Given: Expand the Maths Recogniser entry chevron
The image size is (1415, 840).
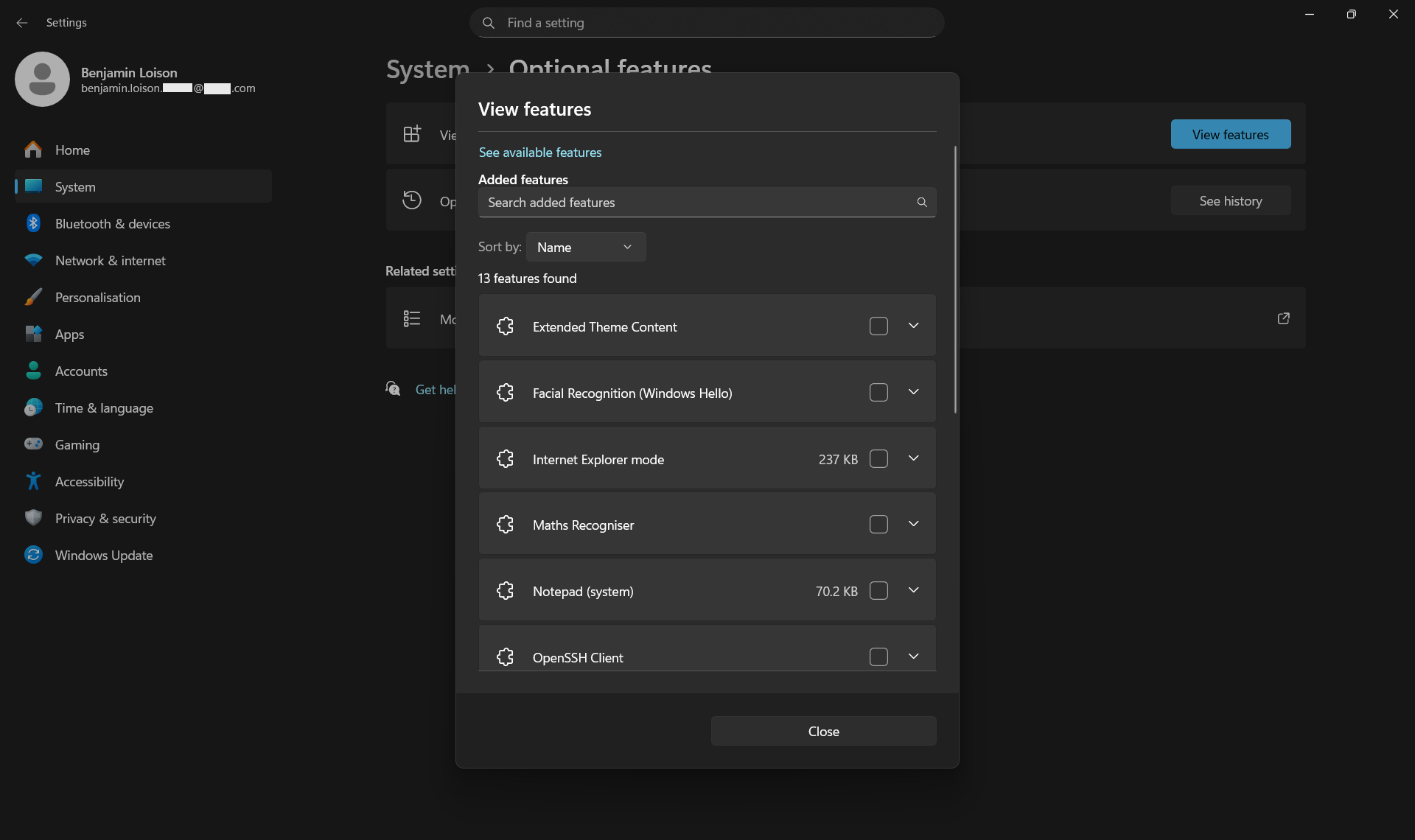Looking at the screenshot, I should (913, 524).
